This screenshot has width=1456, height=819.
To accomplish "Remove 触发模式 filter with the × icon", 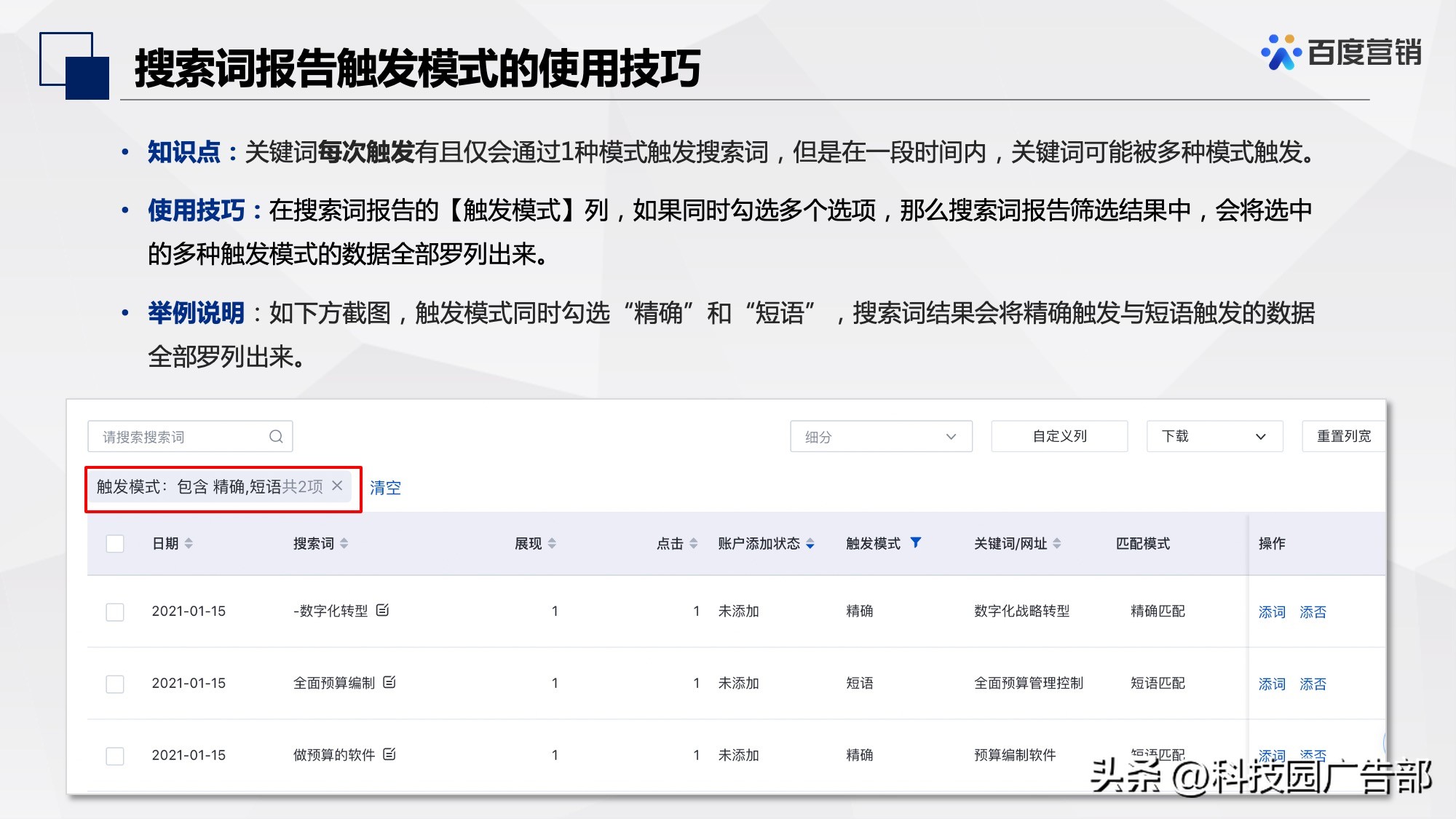I will (x=336, y=487).
